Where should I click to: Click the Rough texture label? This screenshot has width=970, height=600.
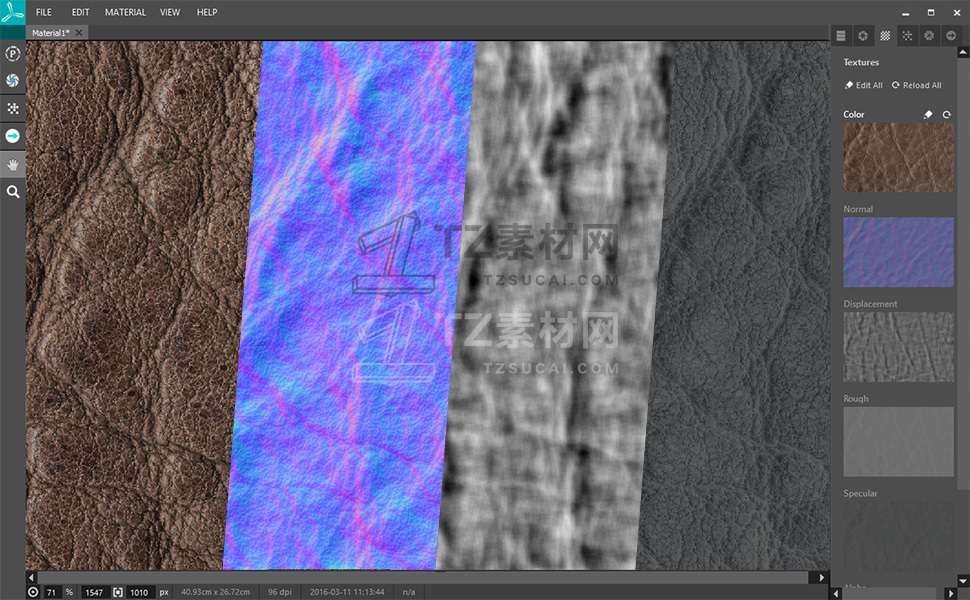tap(856, 399)
